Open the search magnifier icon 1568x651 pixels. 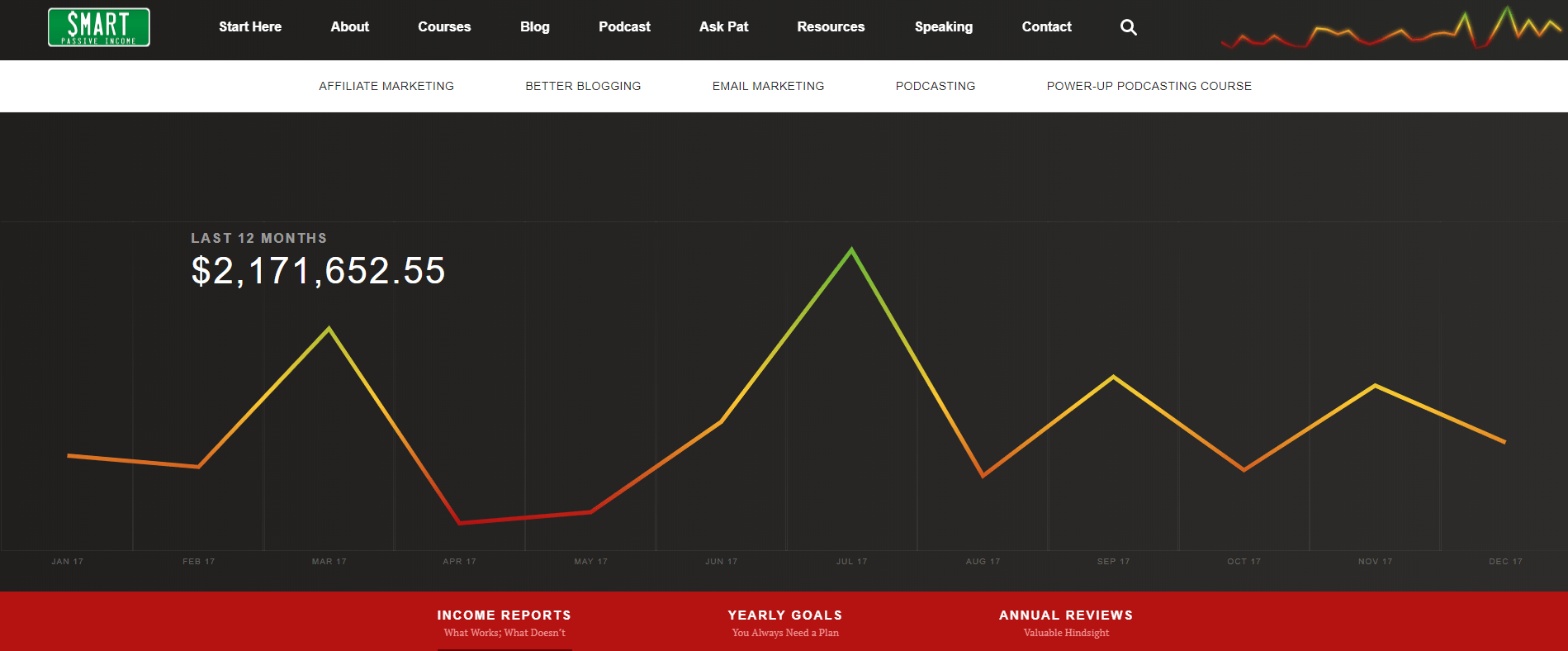(x=1128, y=27)
